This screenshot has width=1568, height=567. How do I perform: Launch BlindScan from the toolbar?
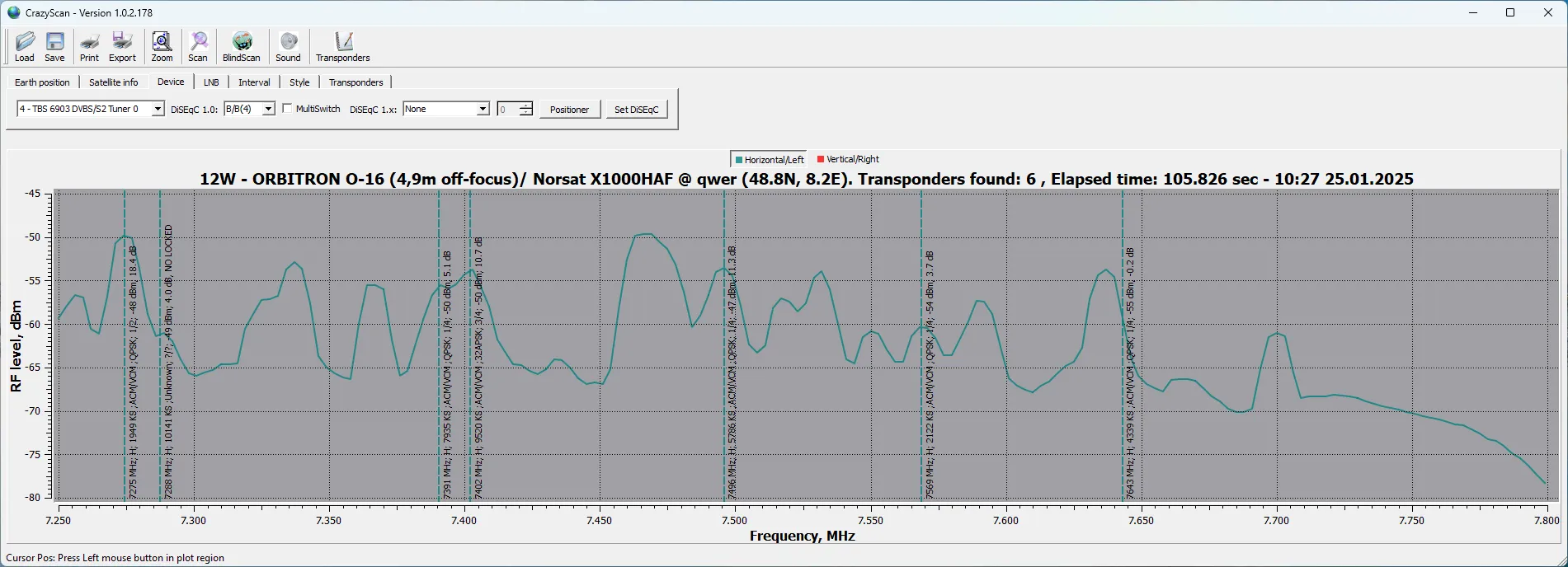click(x=241, y=47)
